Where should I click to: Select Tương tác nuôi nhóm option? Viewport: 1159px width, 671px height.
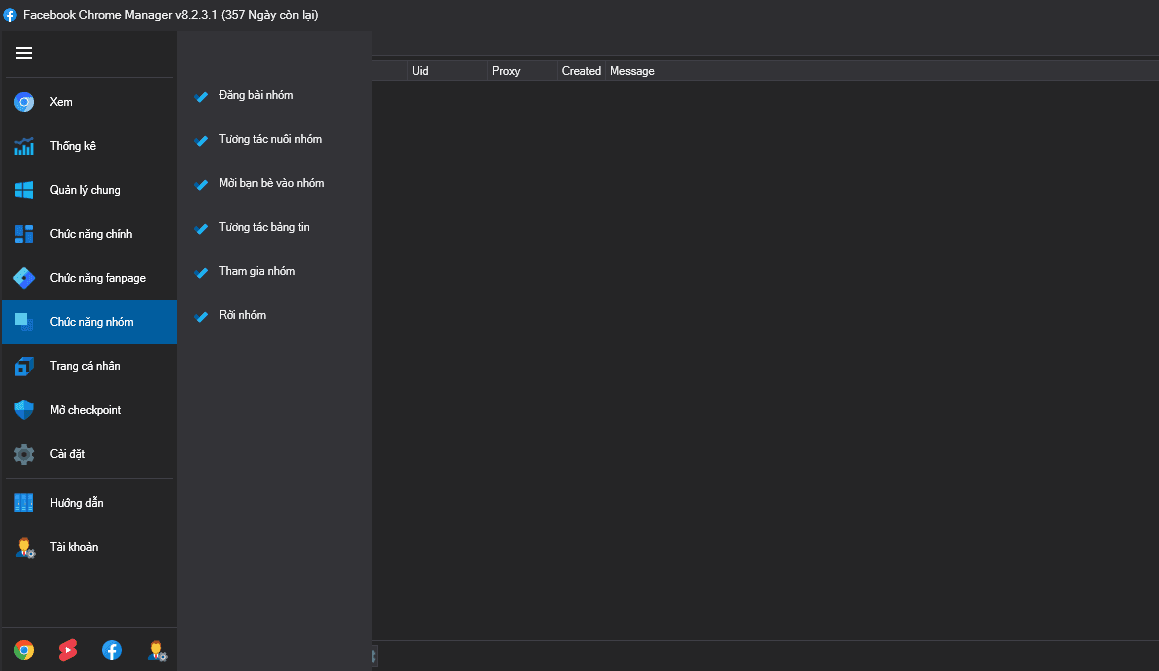click(x=271, y=139)
